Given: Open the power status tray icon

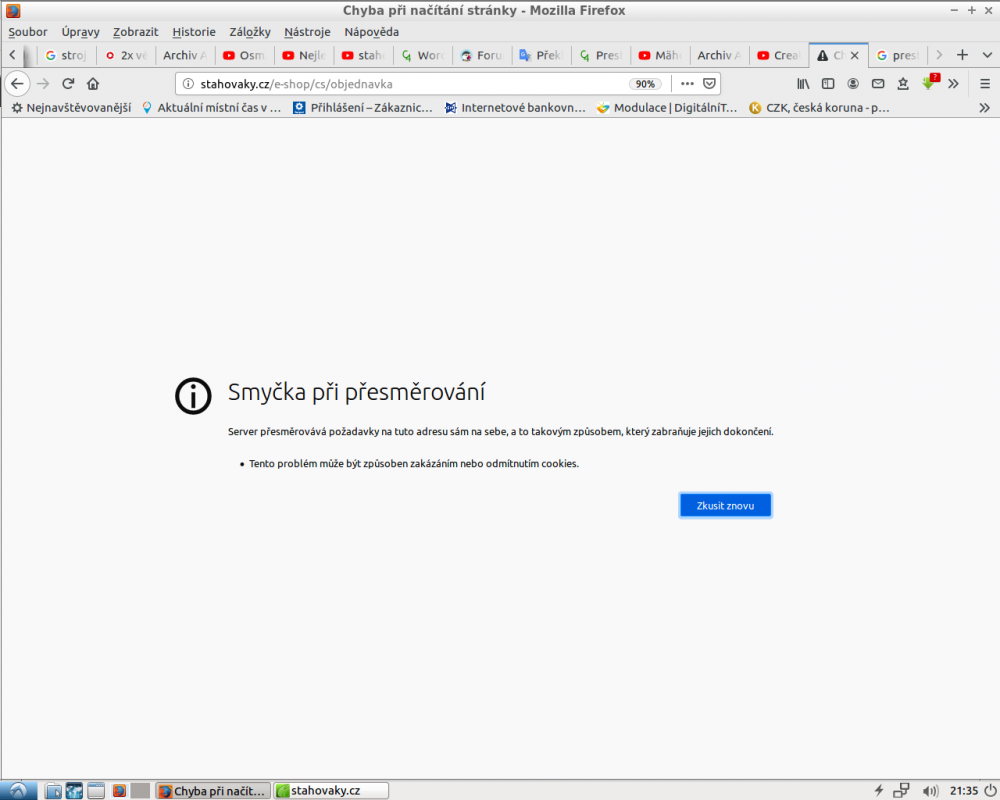Looking at the screenshot, I should [x=879, y=791].
